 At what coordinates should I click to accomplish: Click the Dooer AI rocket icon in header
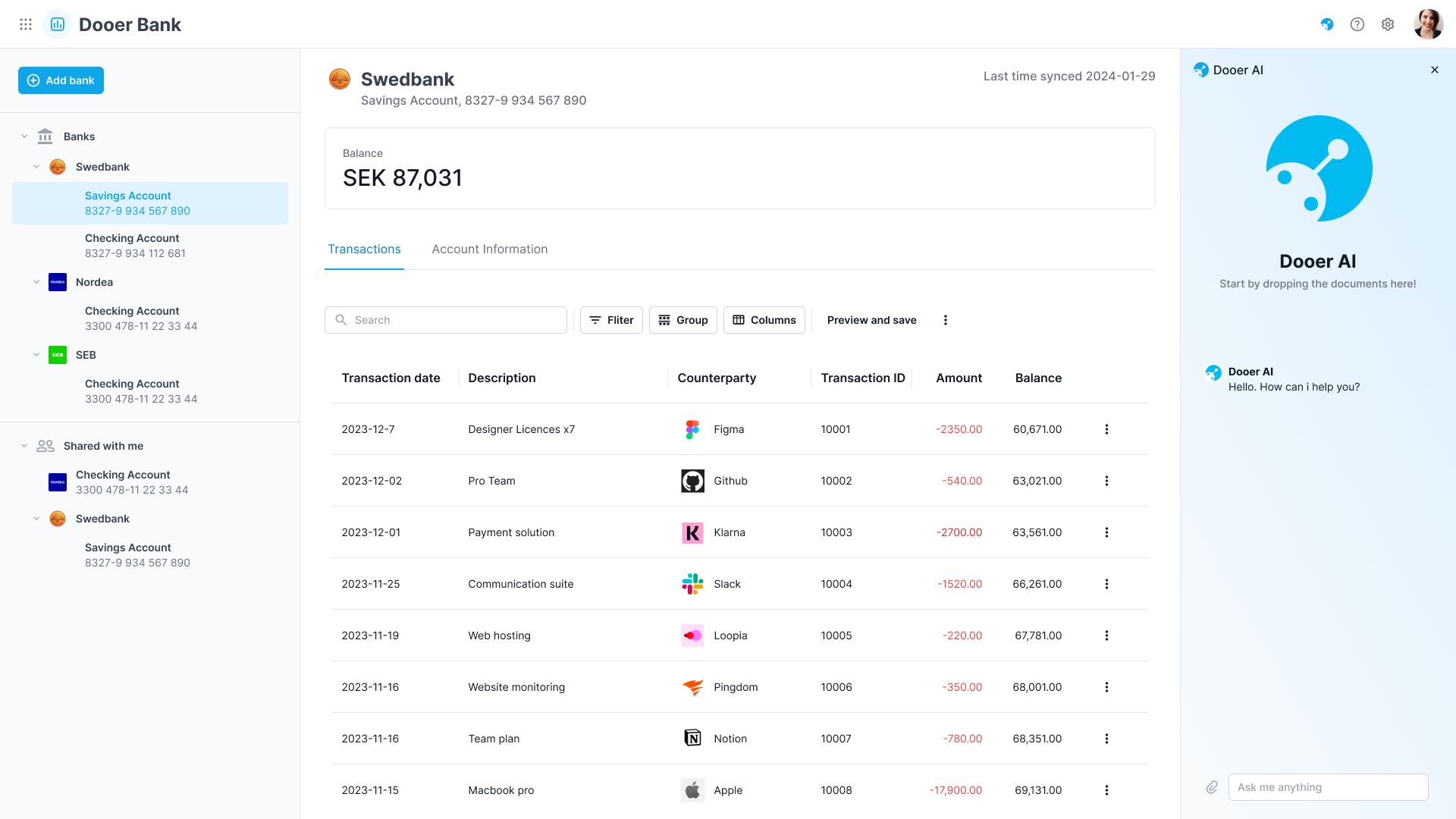(1326, 24)
